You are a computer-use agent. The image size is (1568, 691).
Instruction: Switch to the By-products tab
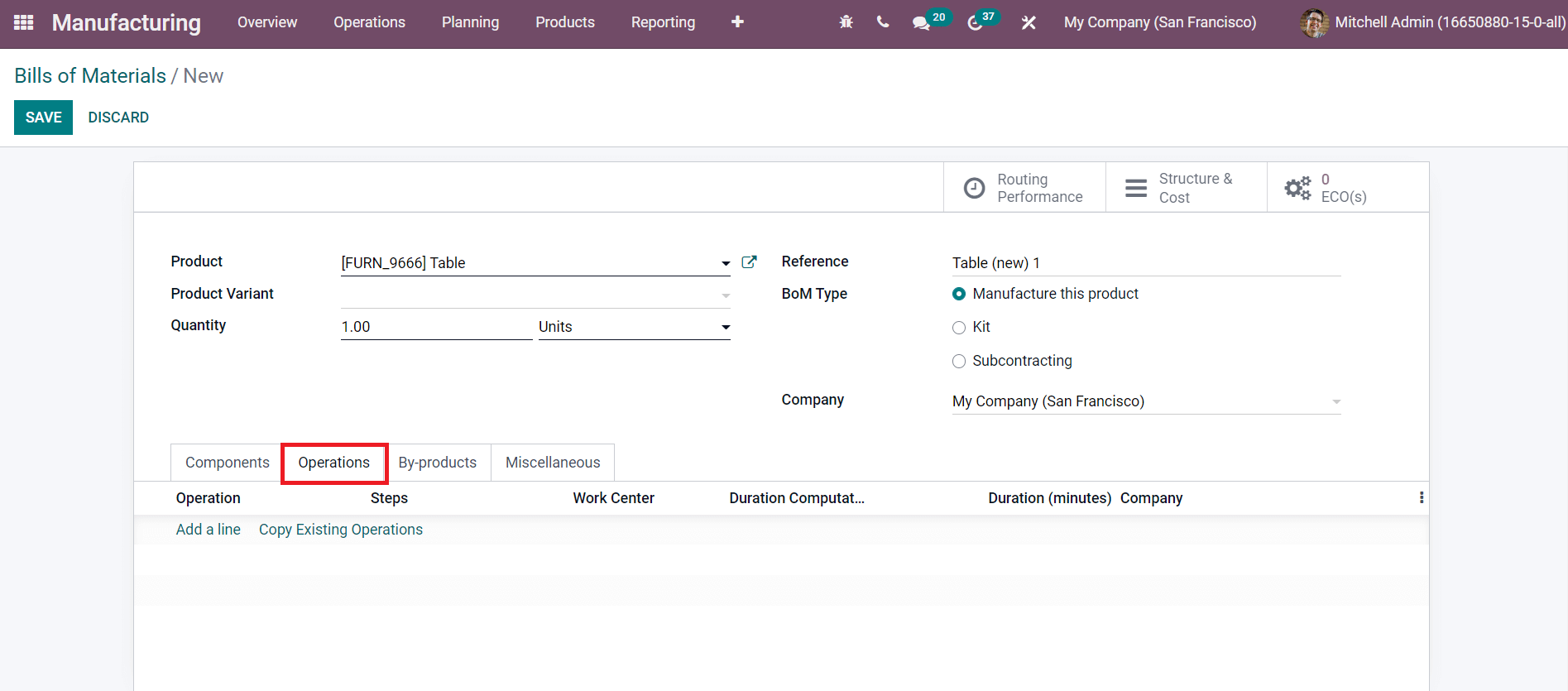(x=438, y=463)
